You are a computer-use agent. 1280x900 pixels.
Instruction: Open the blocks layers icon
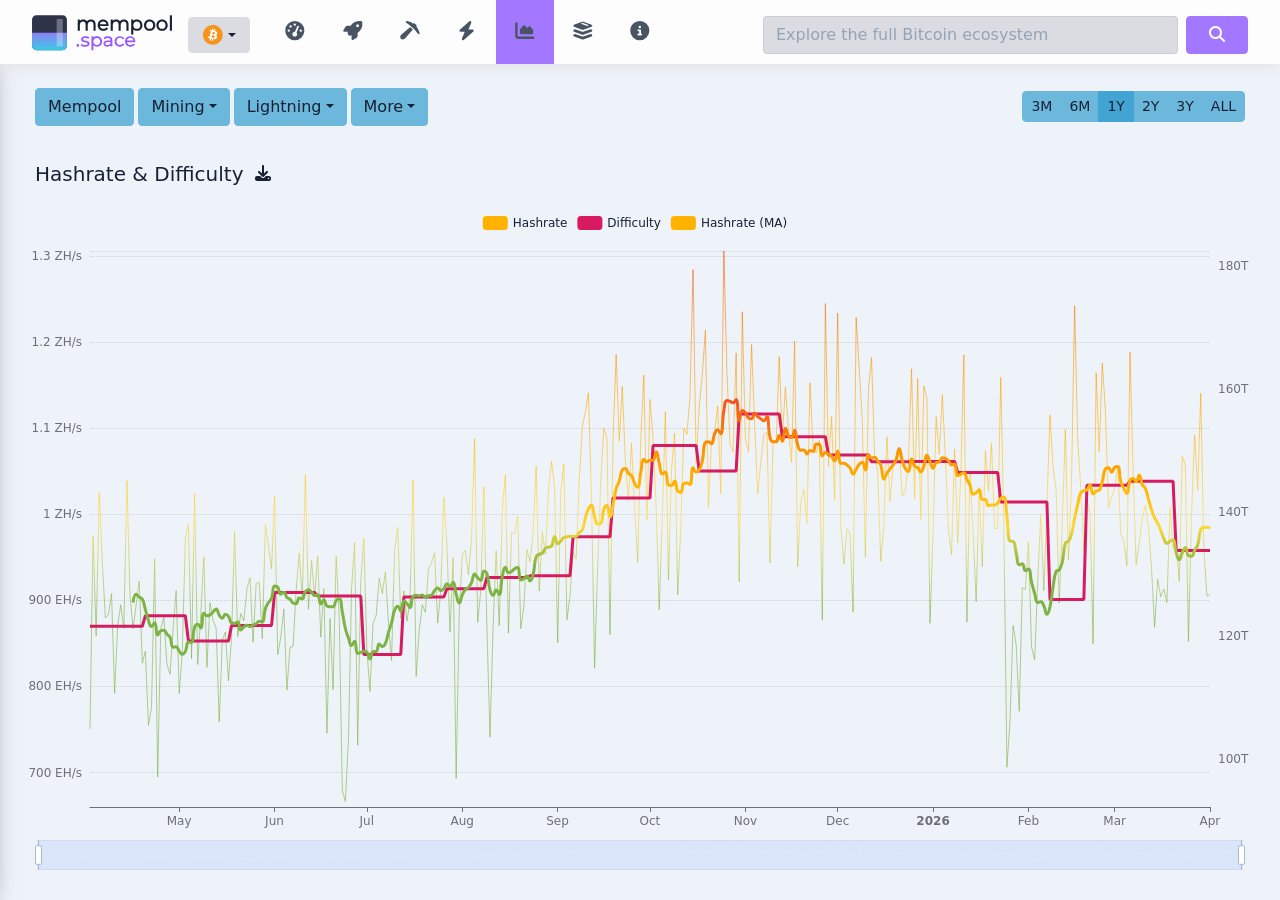pyautogui.click(x=582, y=31)
